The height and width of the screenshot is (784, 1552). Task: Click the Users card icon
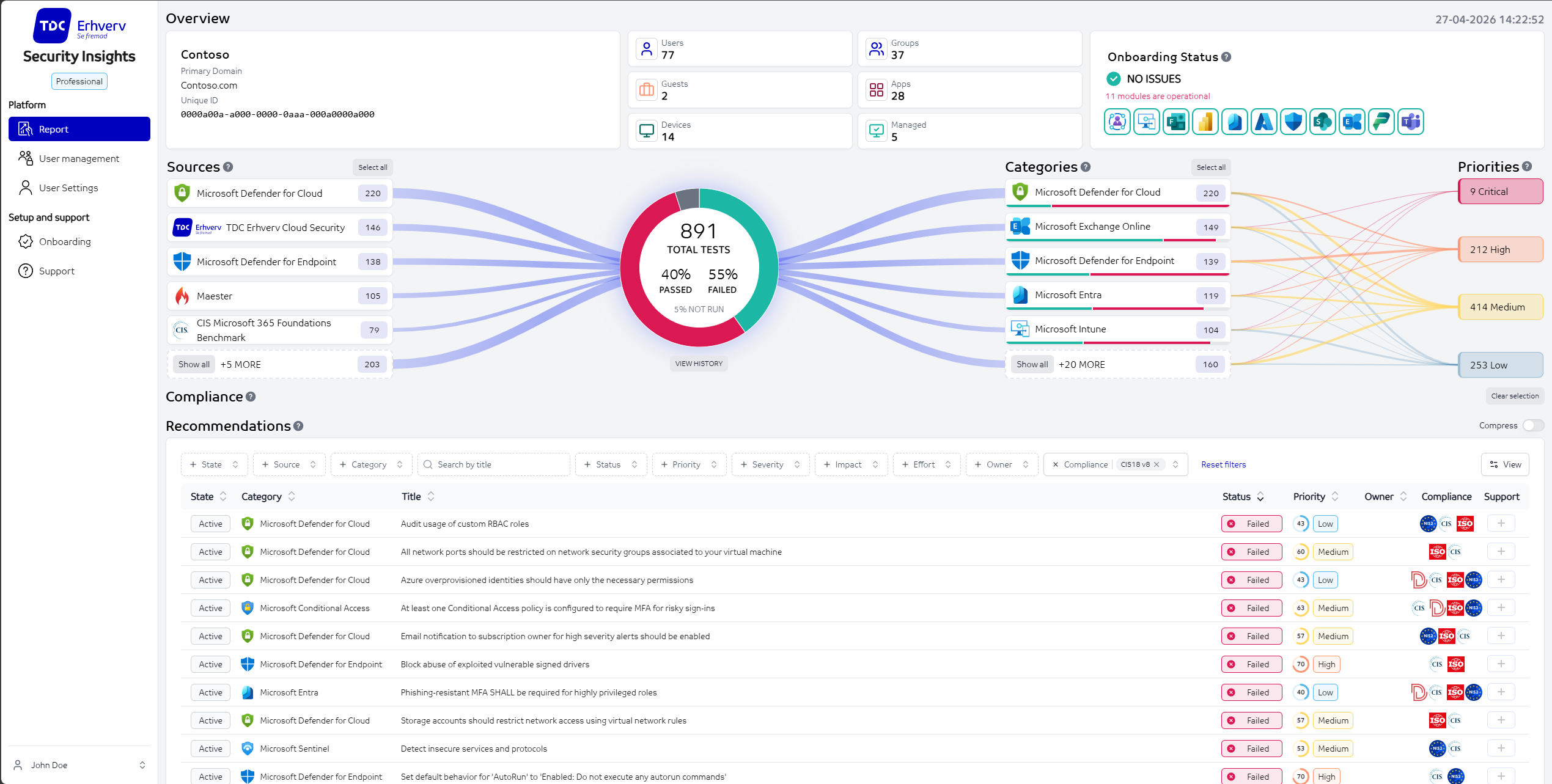647,49
